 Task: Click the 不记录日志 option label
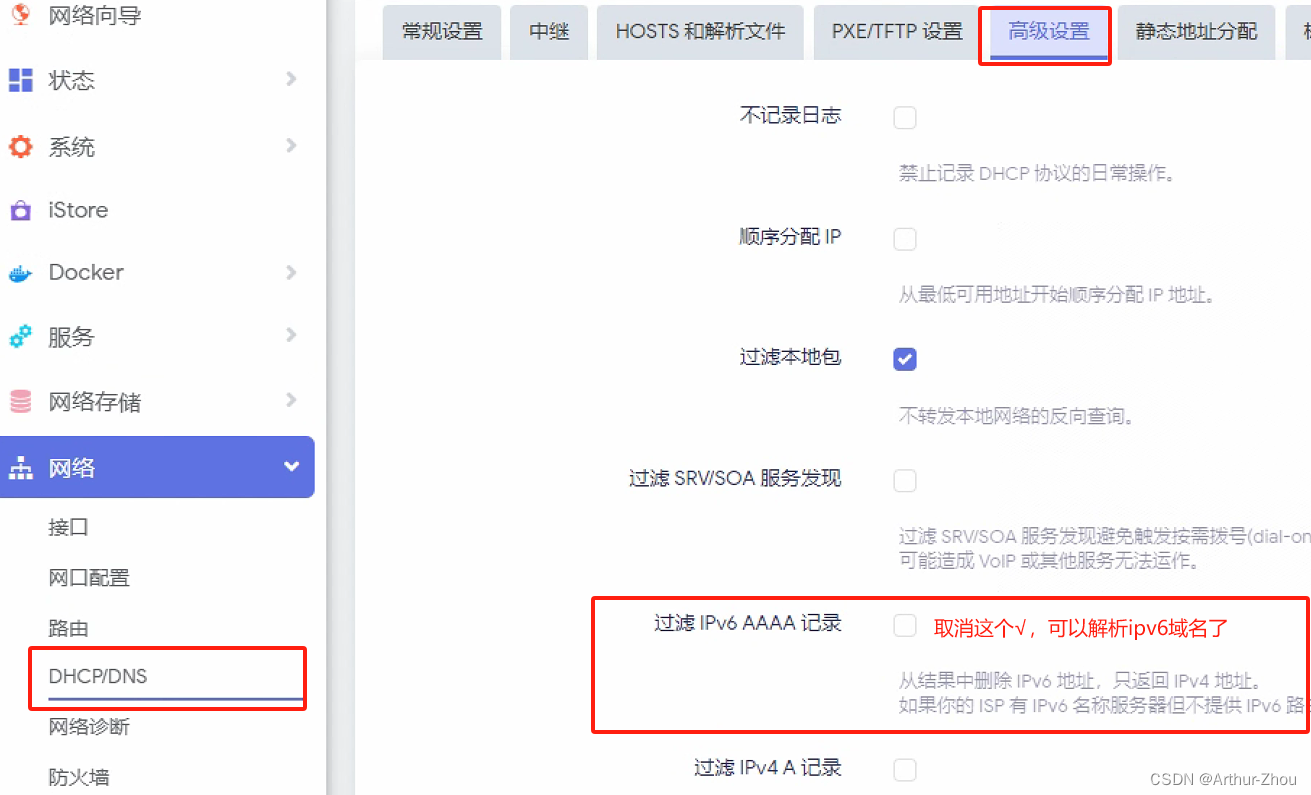[x=790, y=116]
